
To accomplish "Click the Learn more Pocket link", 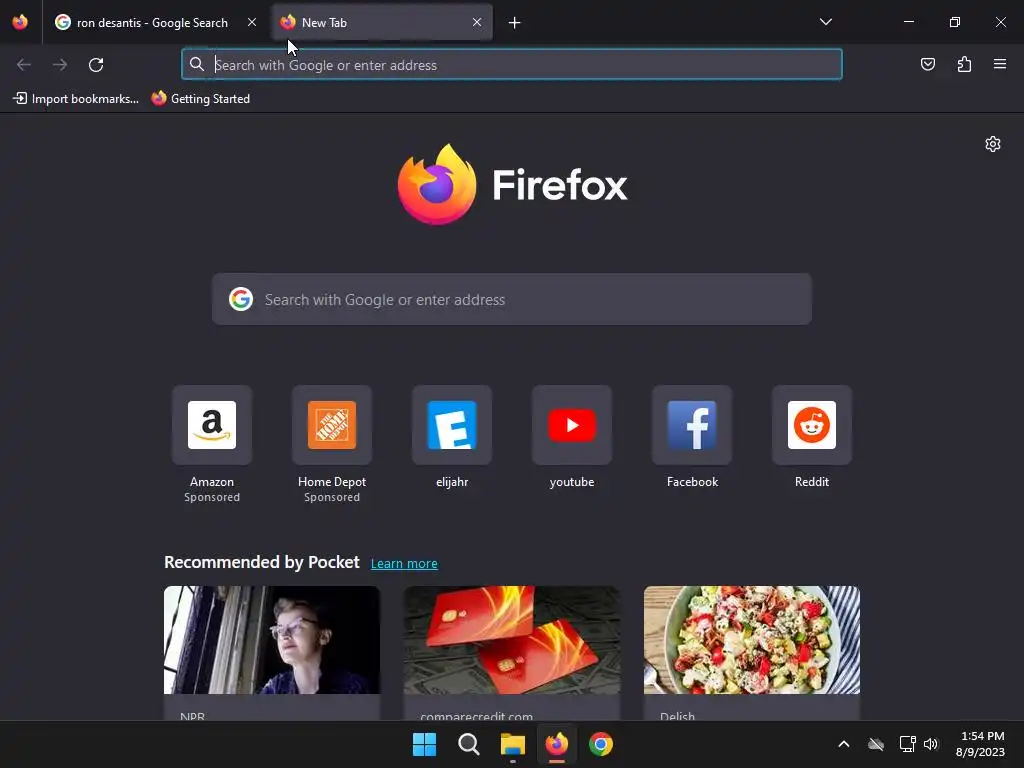I will tap(404, 564).
